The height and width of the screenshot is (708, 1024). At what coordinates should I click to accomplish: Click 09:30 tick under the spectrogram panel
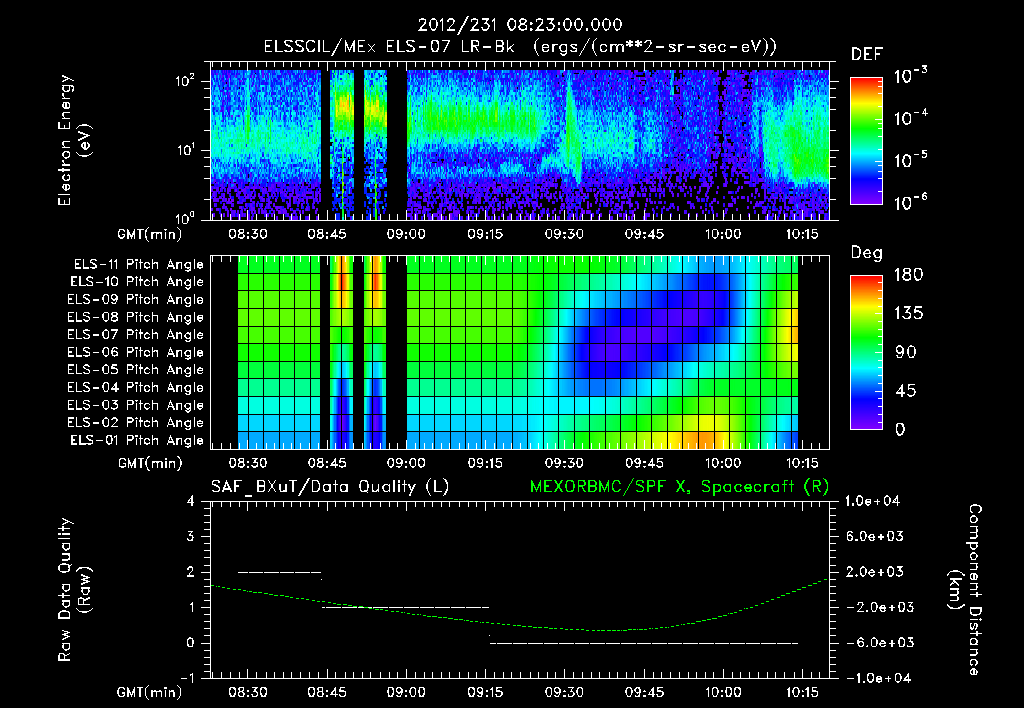click(x=564, y=234)
